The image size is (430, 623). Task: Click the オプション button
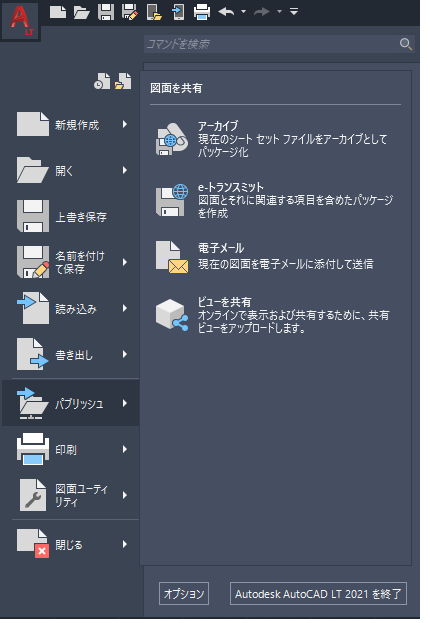(x=184, y=594)
